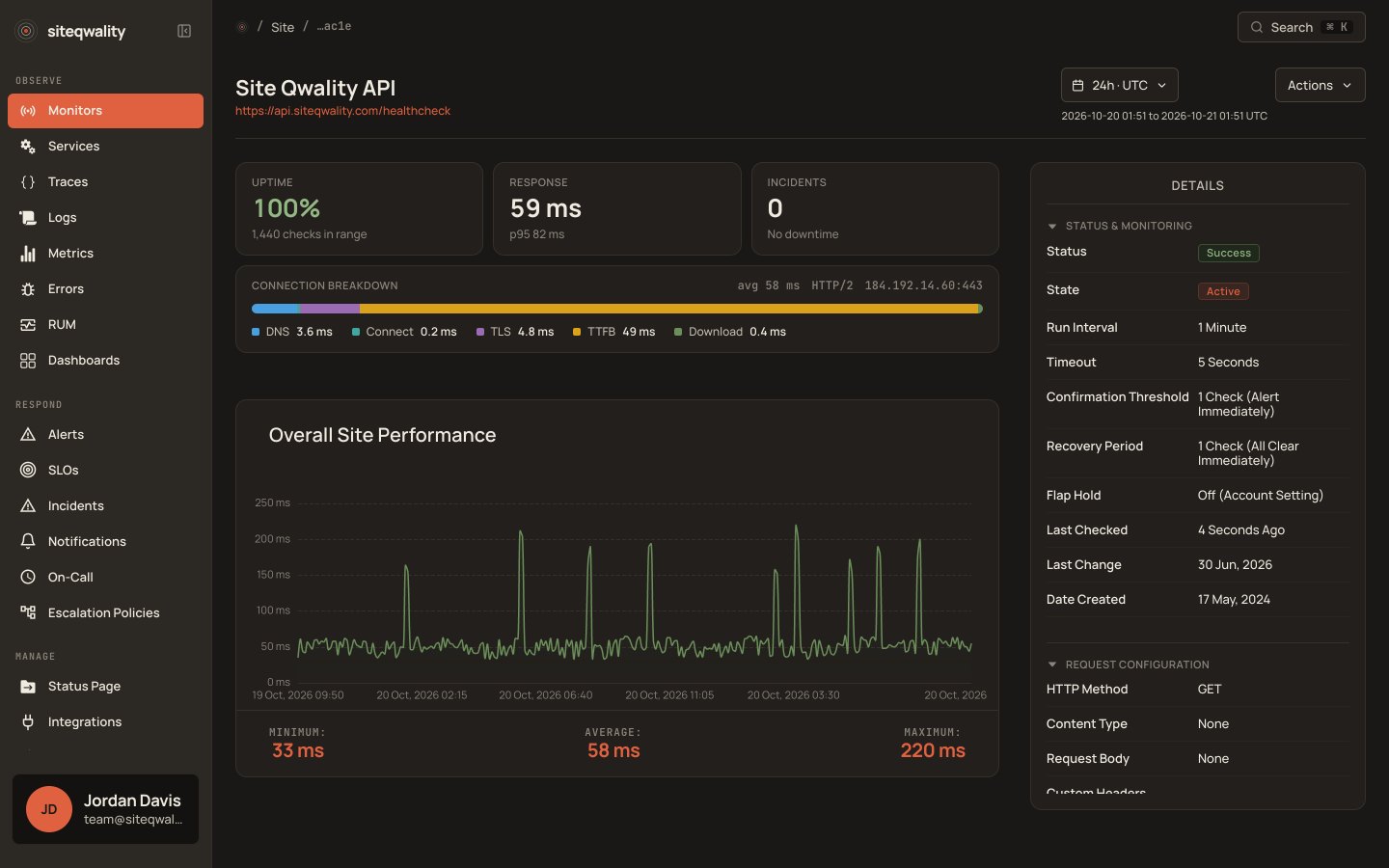
Task: Open Jordan Davis account card
Action: coord(105,809)
